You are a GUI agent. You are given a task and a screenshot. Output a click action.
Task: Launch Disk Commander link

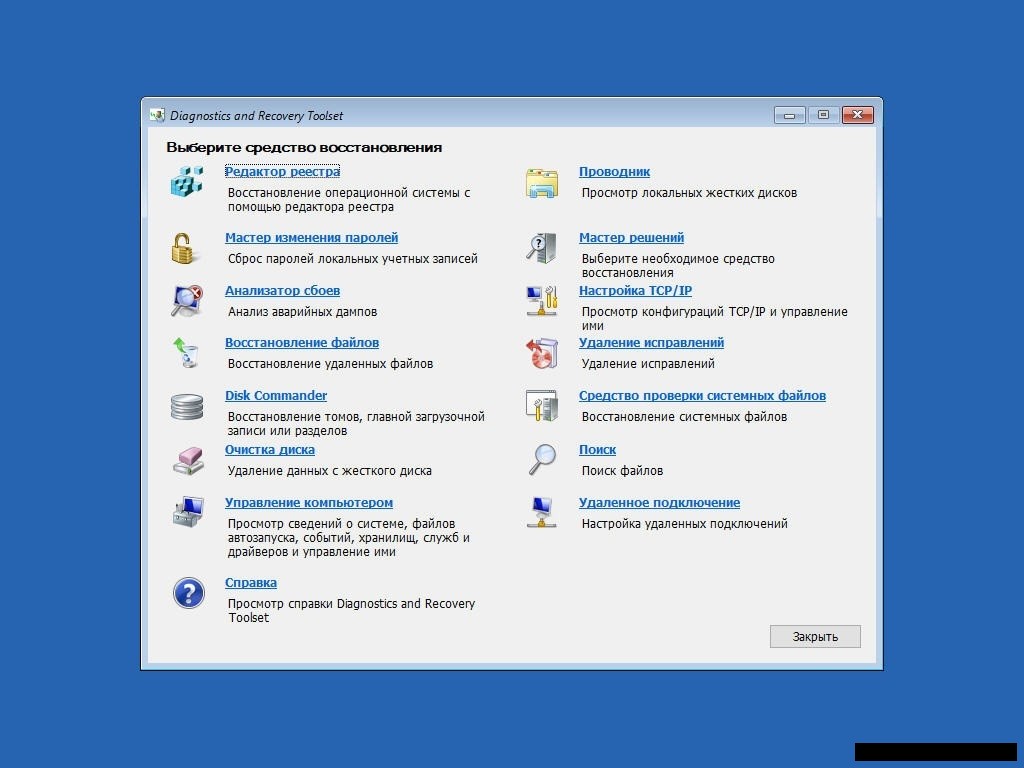pos(276,396)
